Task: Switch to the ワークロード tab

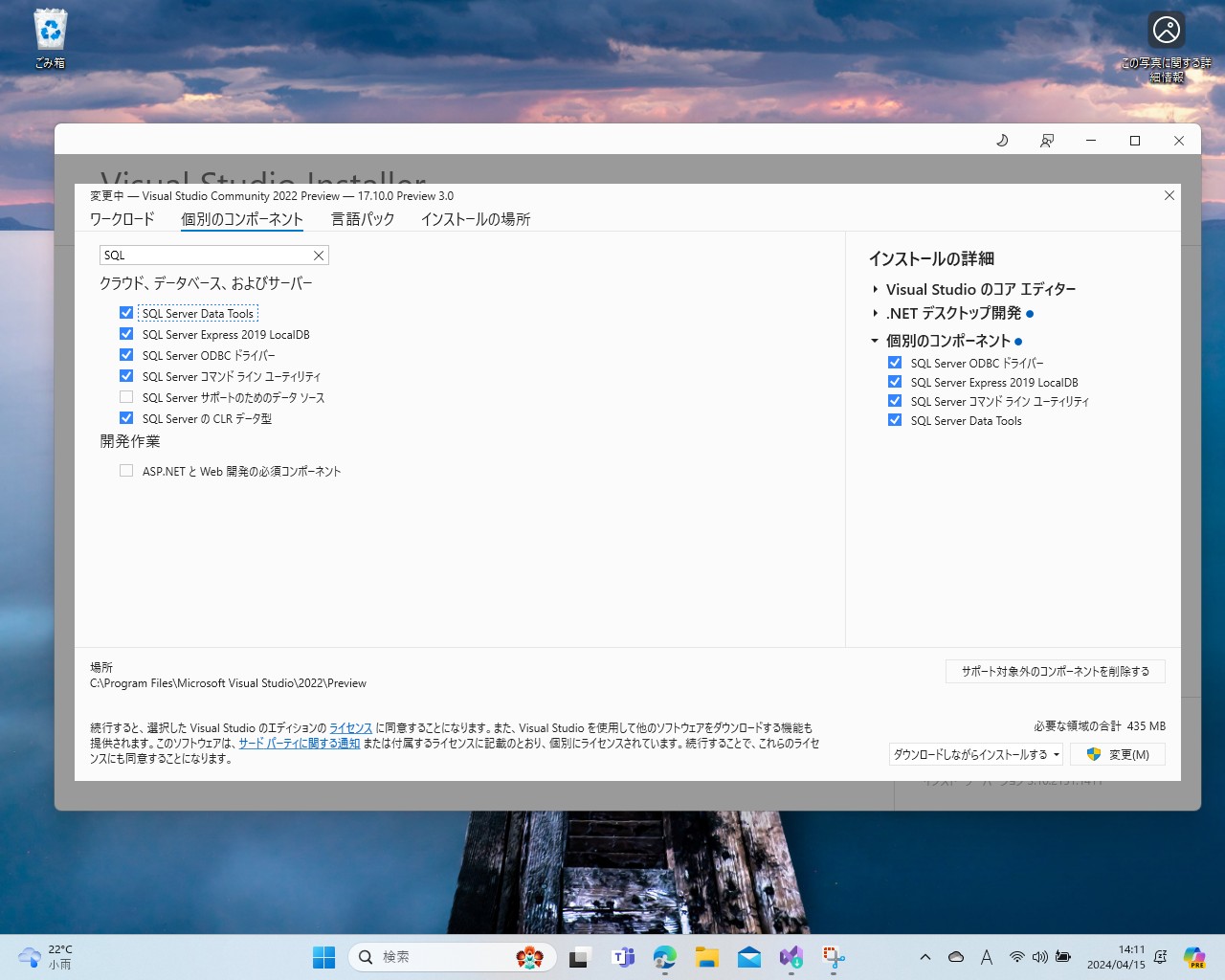Action: 123,219
